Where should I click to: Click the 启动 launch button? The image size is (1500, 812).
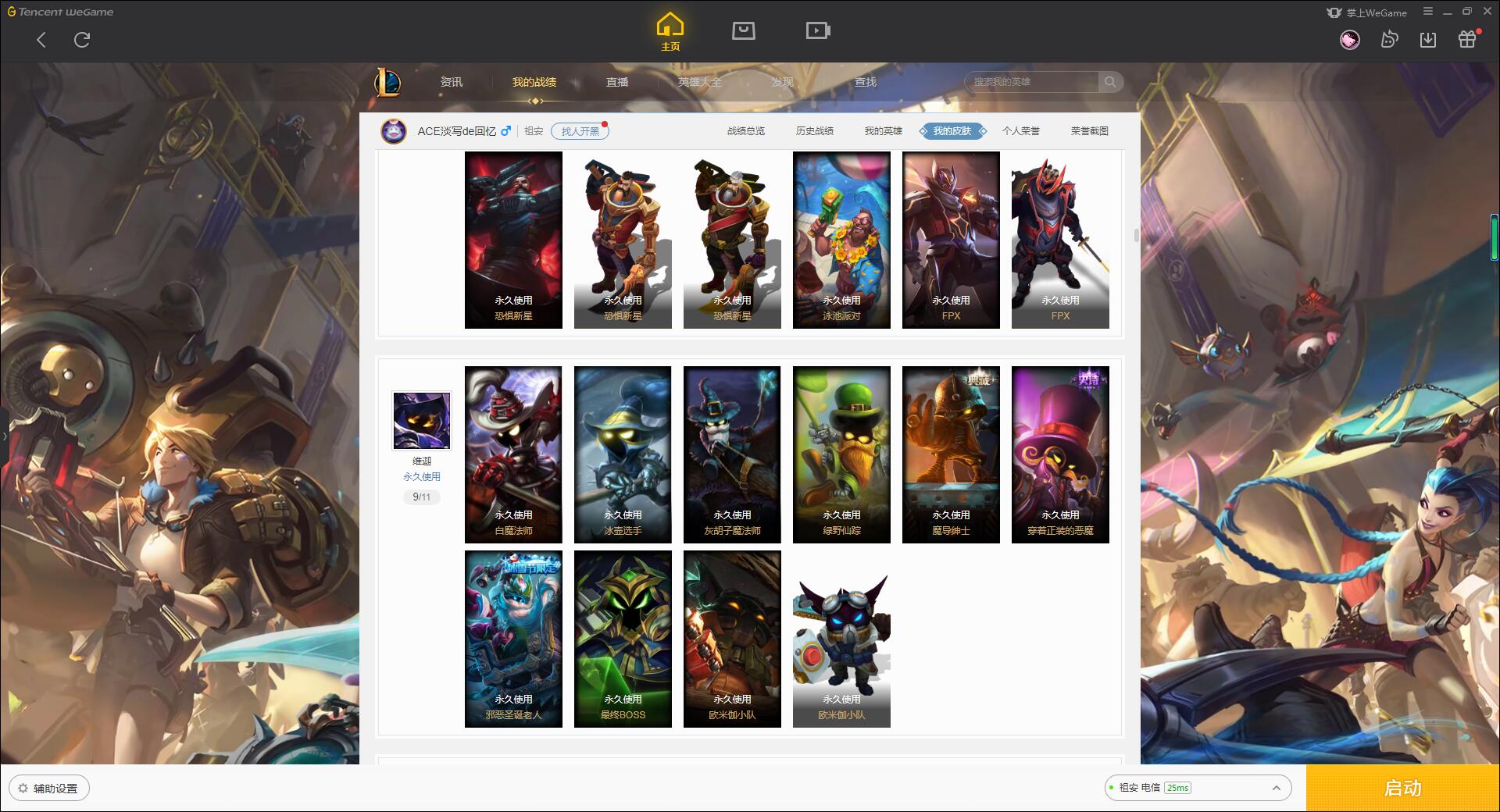click(1402, 788)
